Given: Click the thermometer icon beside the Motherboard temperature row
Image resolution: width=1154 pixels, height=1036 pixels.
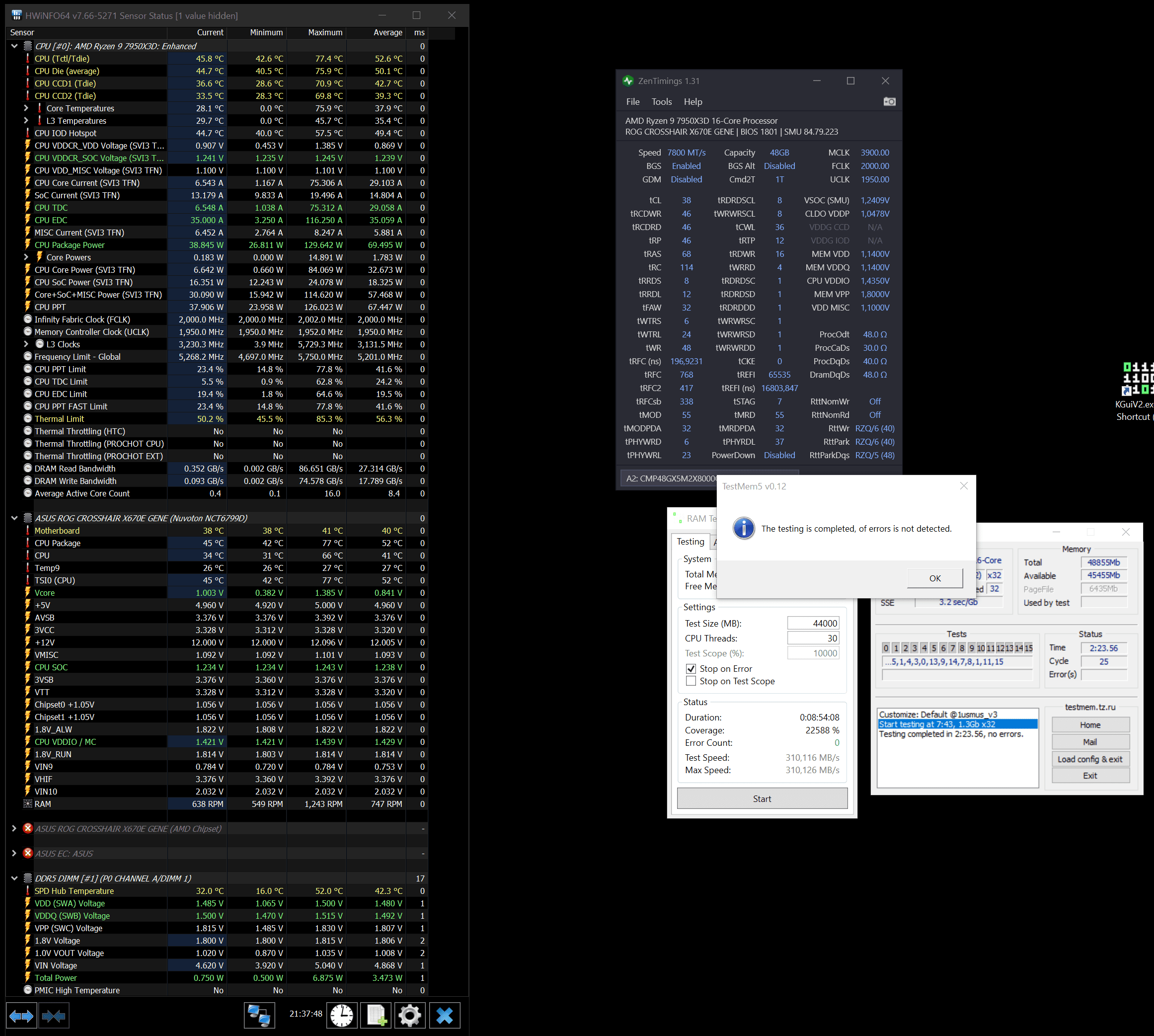Looking at the screenshot, I should (27, 530).
